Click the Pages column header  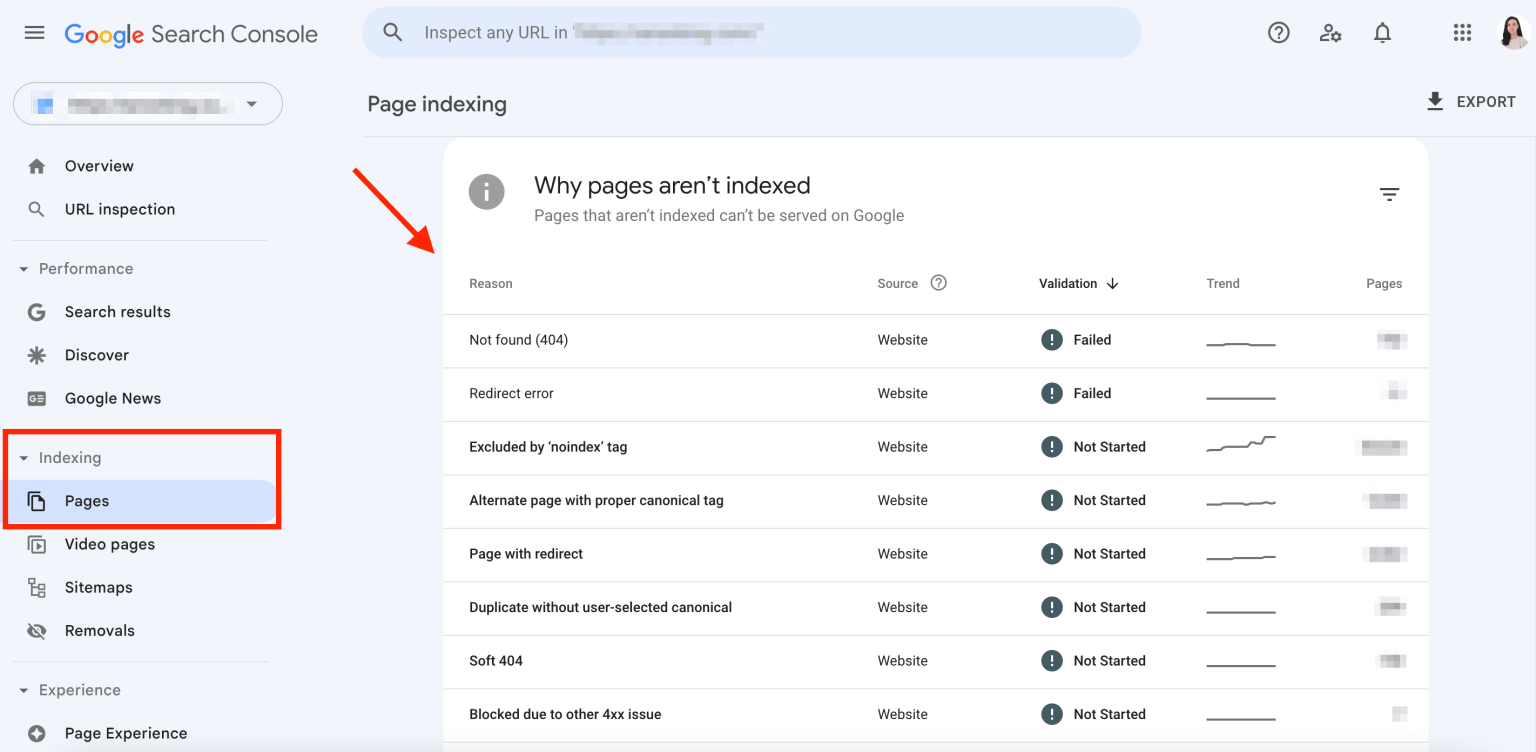[x=1384, y=284]
